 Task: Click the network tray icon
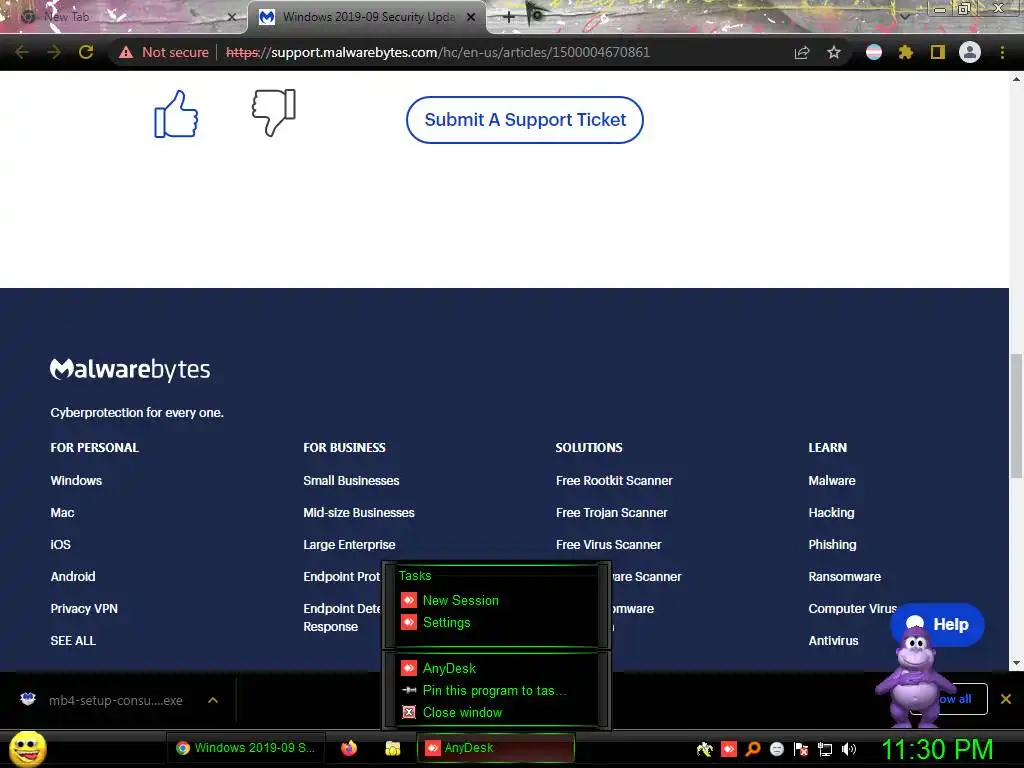tap(825, 749)
